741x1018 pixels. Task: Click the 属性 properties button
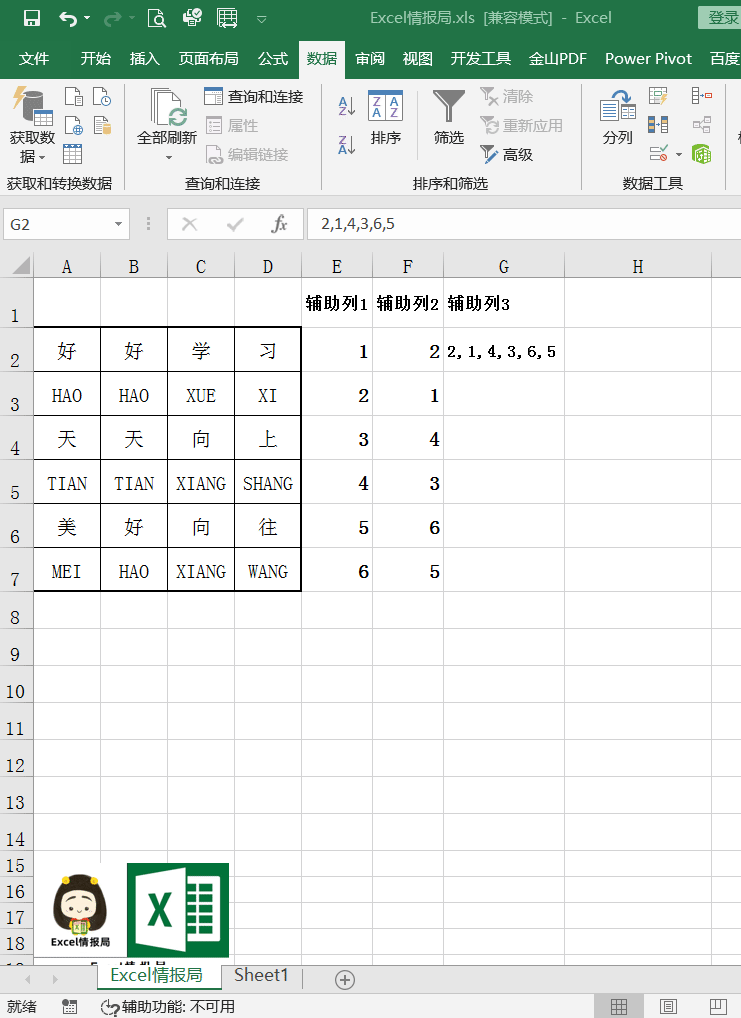pos(232,125)
